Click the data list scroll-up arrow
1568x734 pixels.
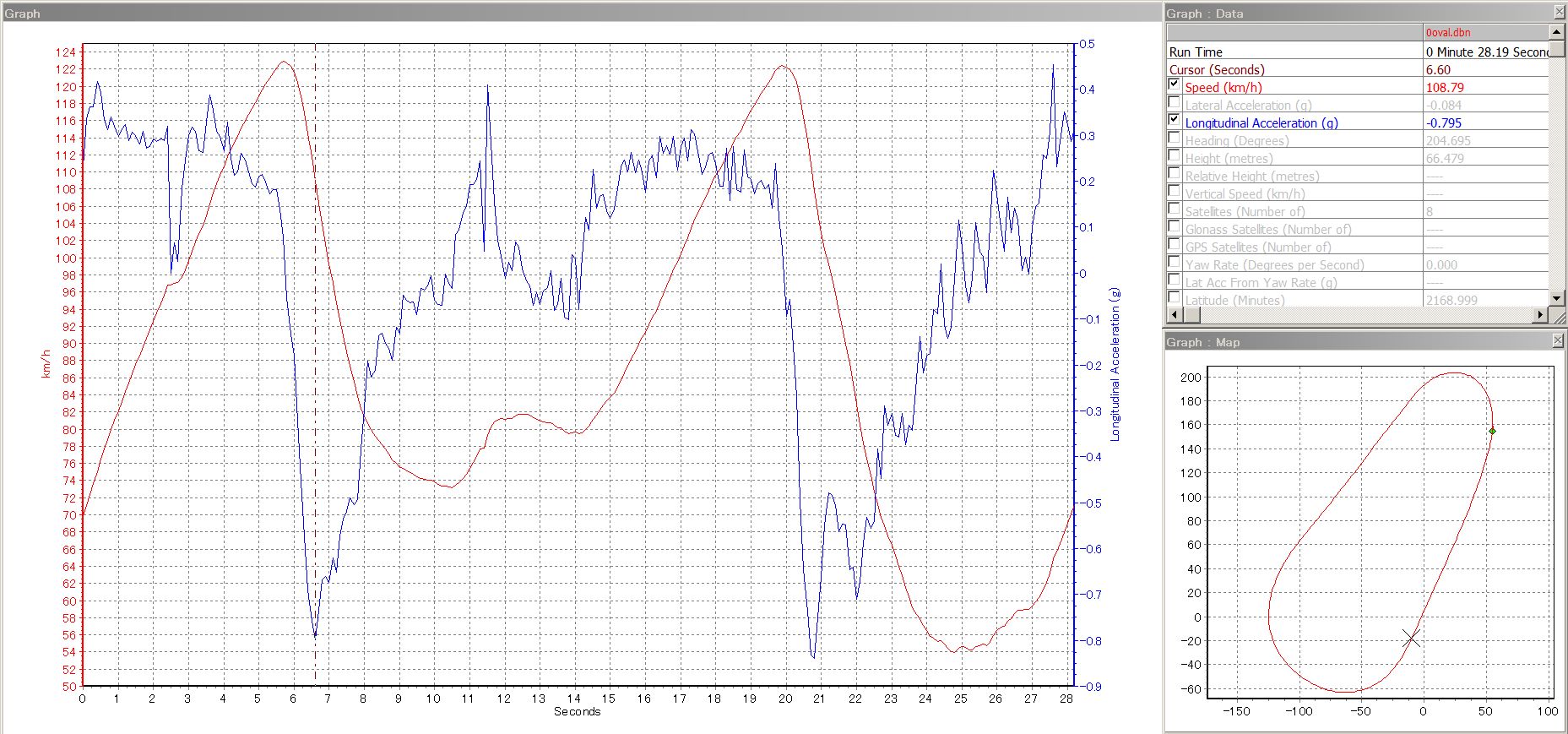[x=1557, y=32]
